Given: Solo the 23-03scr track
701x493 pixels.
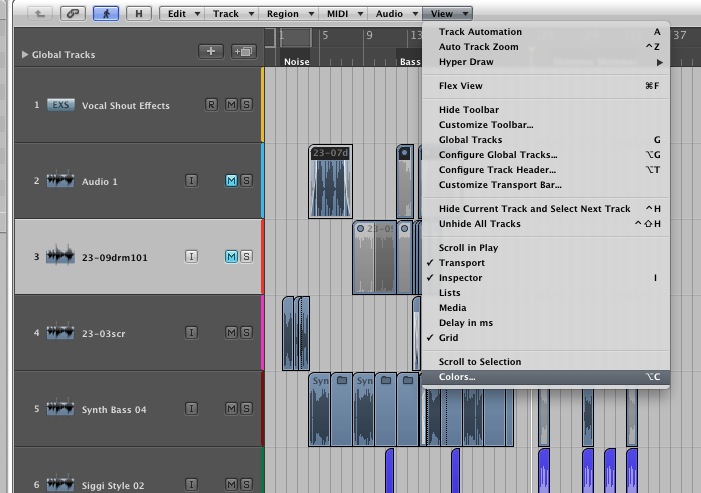Looking at the screenshot, I should pos(246,333).
